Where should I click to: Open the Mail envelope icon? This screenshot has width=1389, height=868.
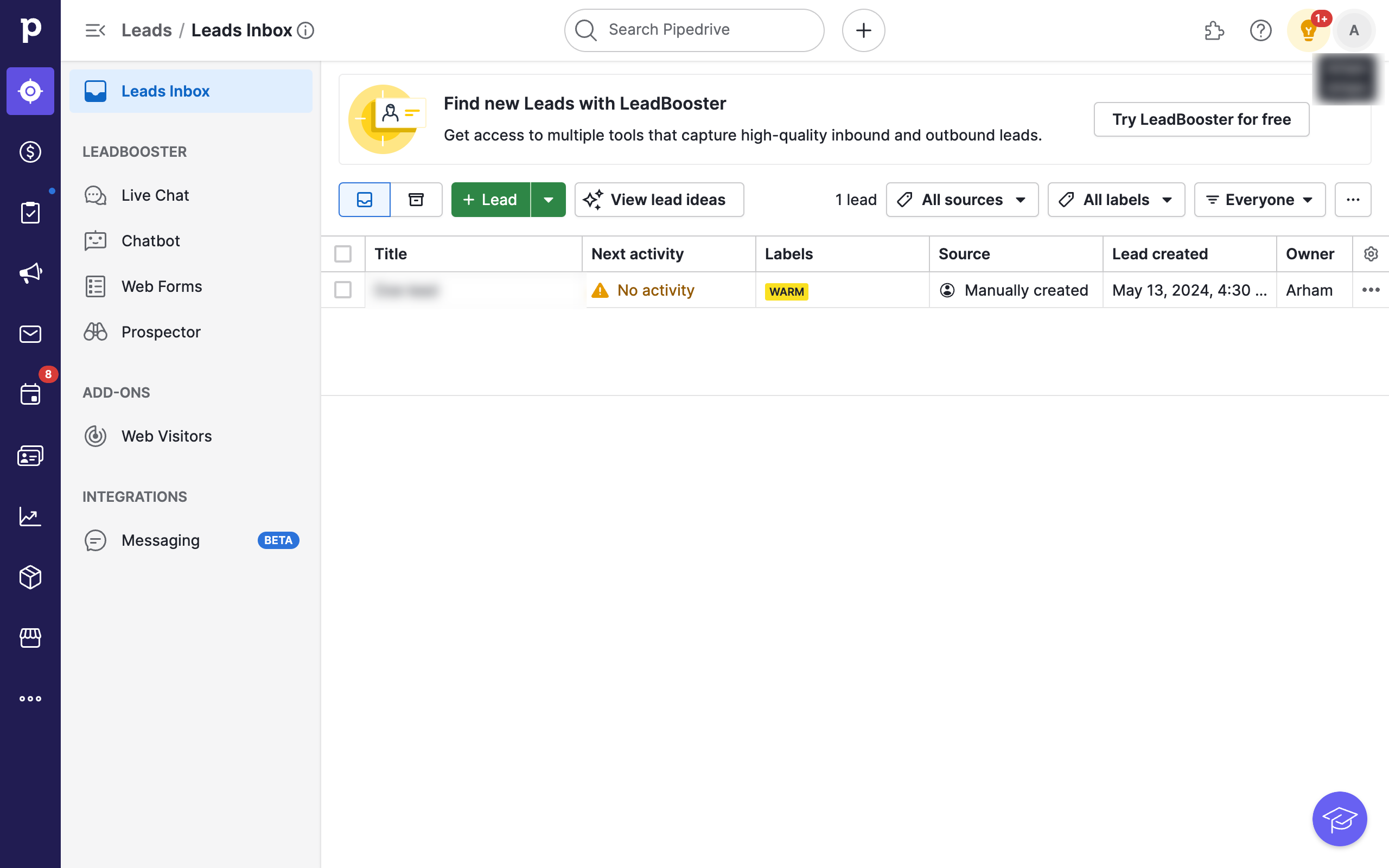tap(30, 334)
